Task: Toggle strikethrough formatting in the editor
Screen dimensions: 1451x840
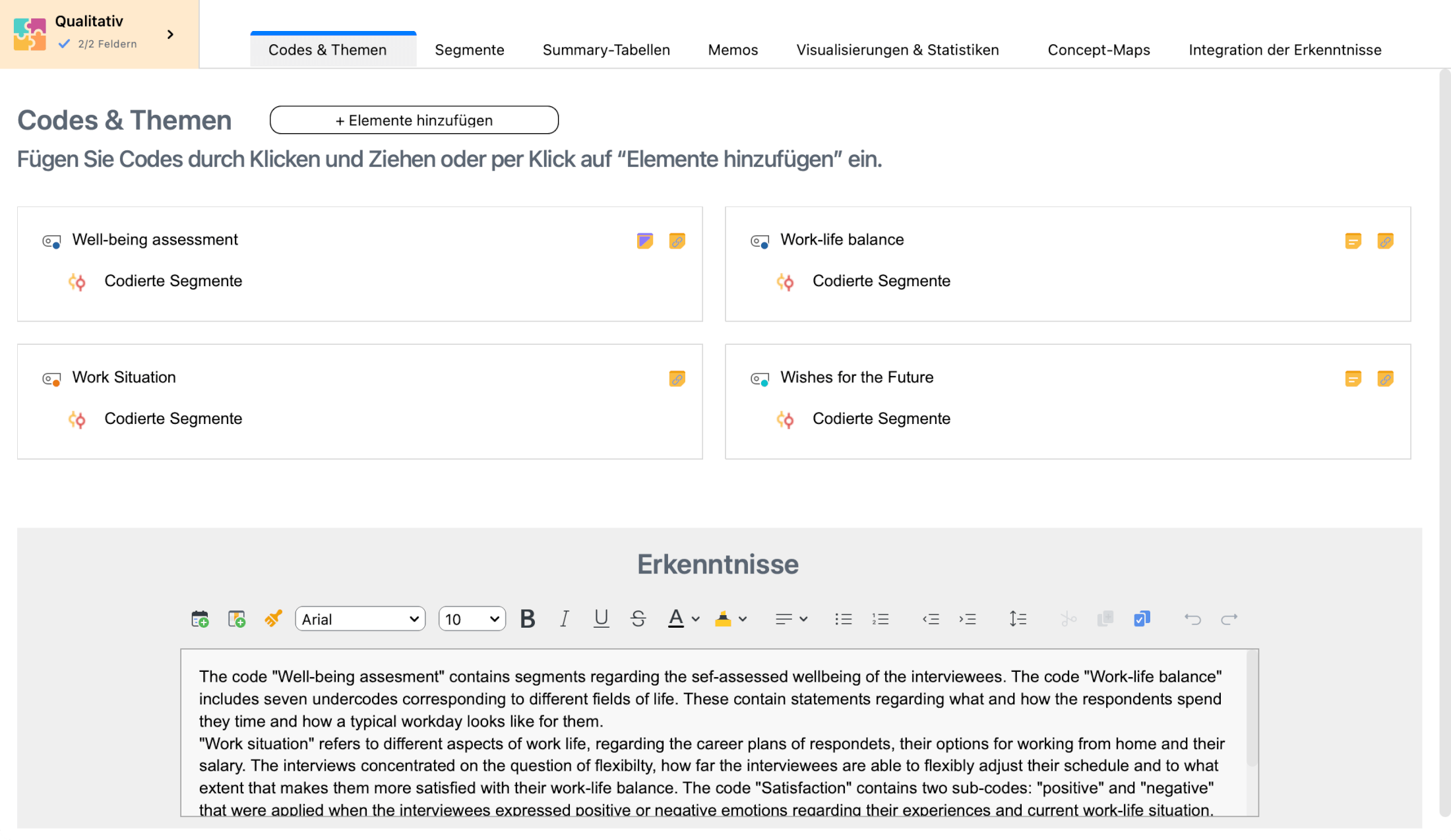Action: coord(638,618)
